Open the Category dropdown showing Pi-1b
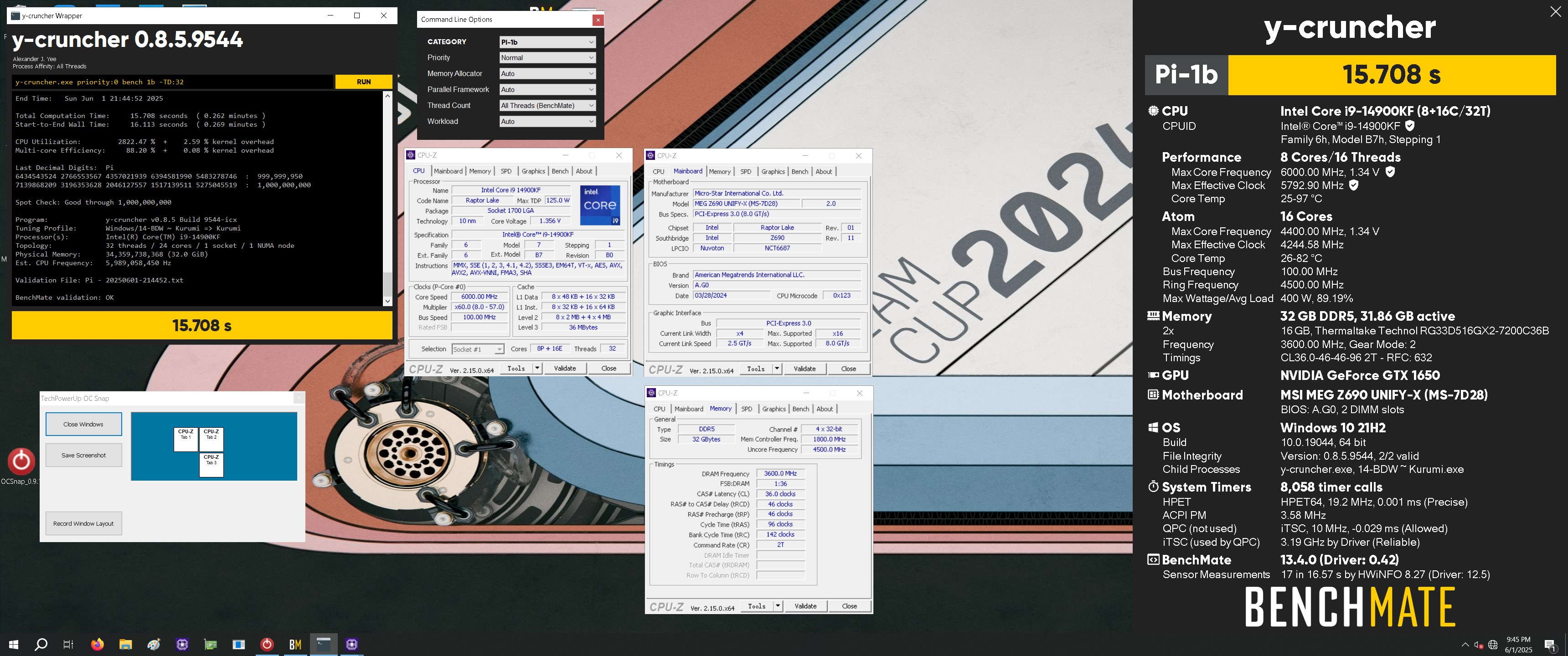 (547, 42)
